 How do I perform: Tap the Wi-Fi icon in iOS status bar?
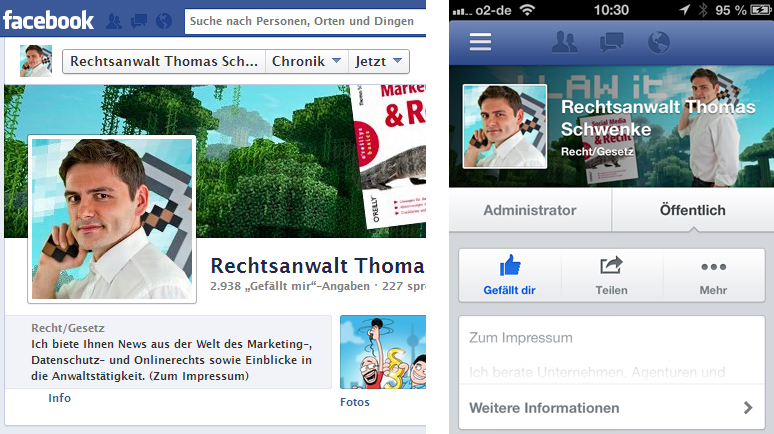pyautogui.click(x=527, y=10)
